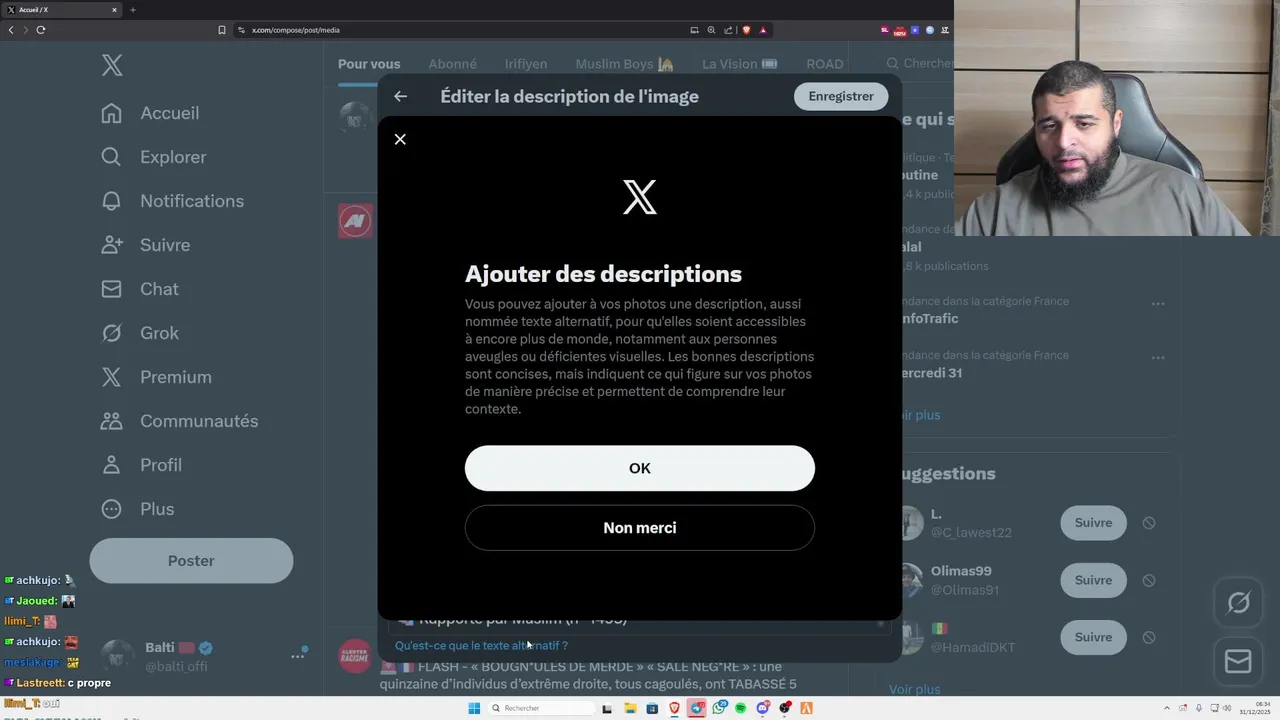This screenshot has height=720, width=1280.
Task: Open more options for the Mercredi 31 trend
Action: pyautogui.click(x=1158, y=357)
